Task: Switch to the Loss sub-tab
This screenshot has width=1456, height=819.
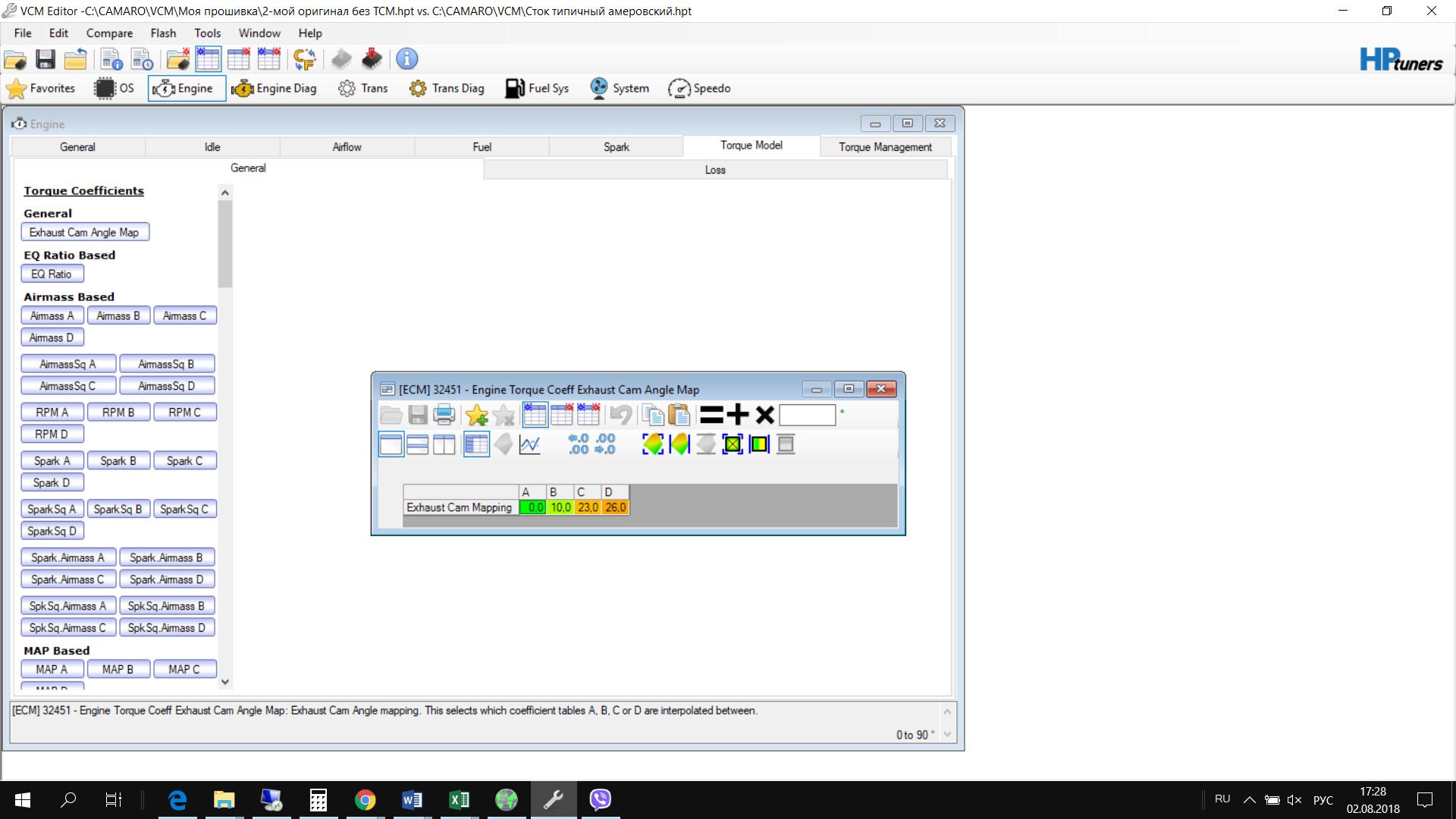Action: (715, 170)
